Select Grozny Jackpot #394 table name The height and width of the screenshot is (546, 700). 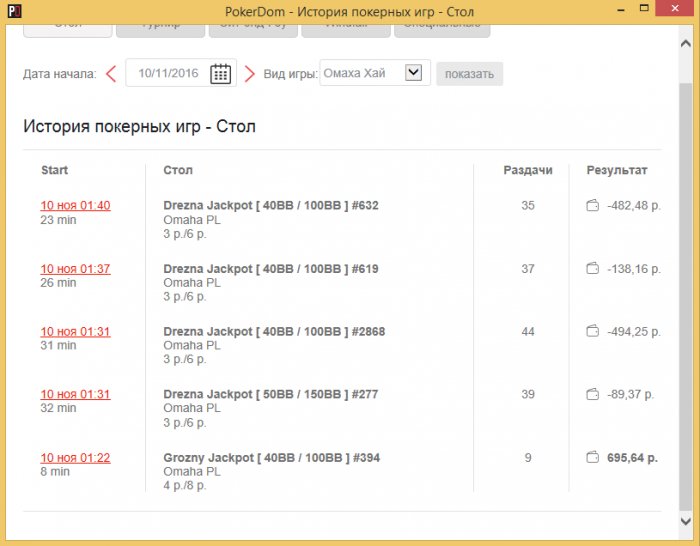coord(271,458)
